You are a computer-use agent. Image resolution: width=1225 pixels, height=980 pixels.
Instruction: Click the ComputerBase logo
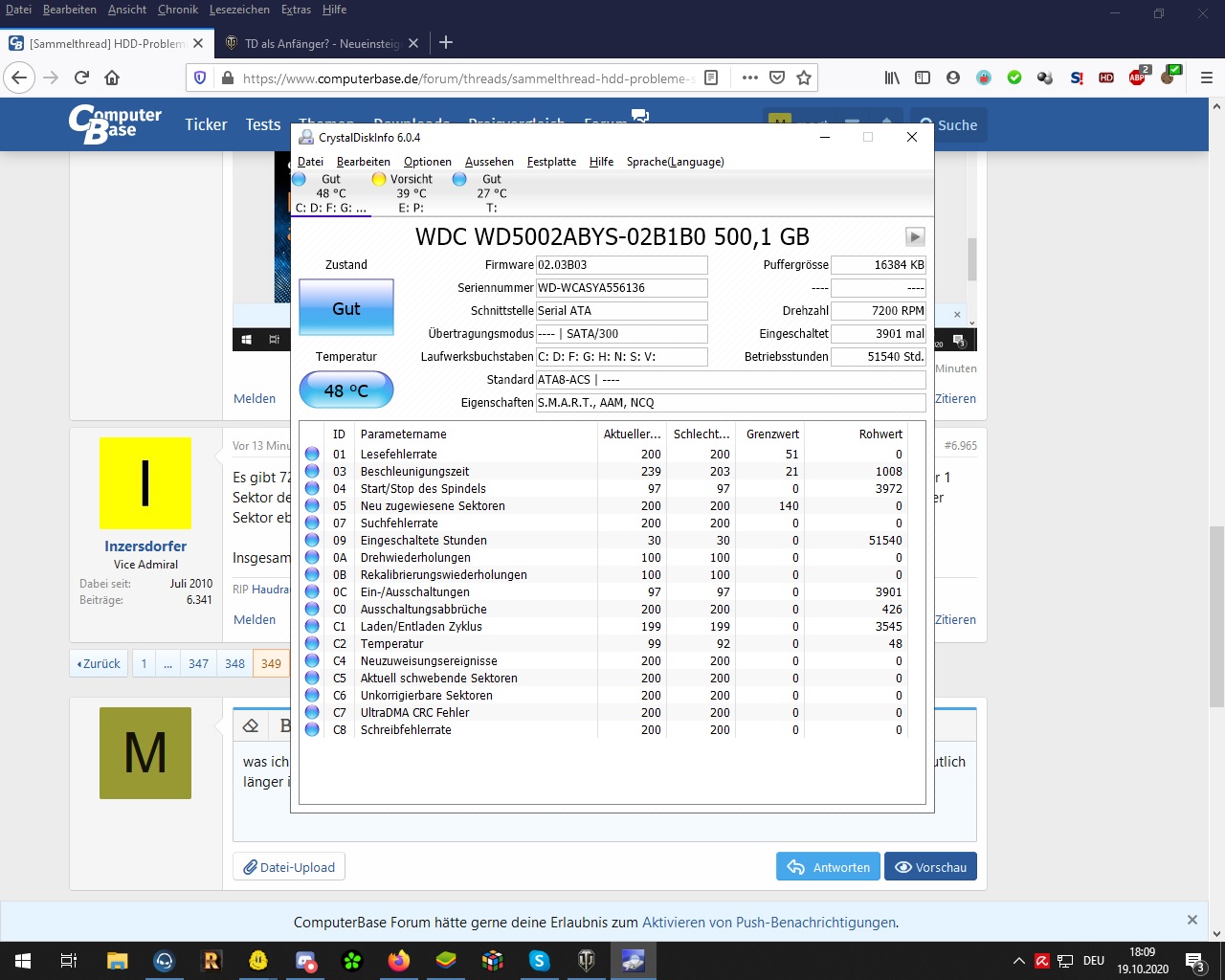click(x=115, y=123)
